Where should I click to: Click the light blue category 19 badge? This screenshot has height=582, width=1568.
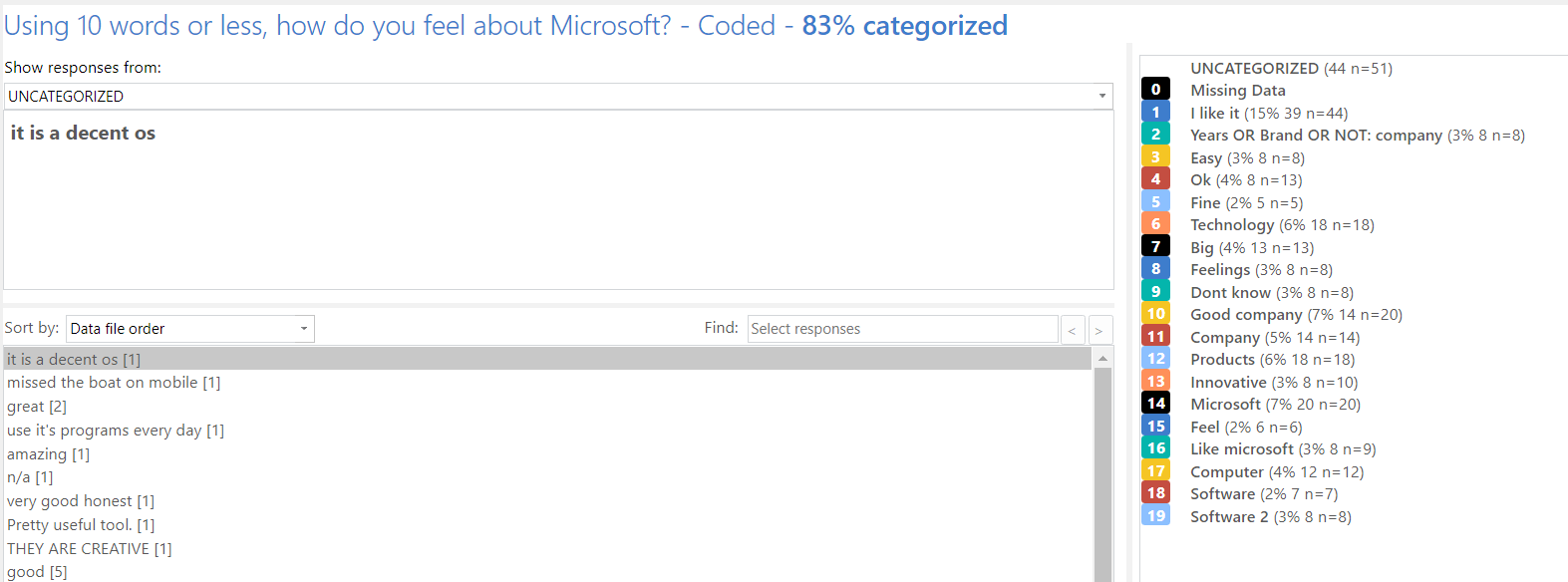coord(1155,515)
